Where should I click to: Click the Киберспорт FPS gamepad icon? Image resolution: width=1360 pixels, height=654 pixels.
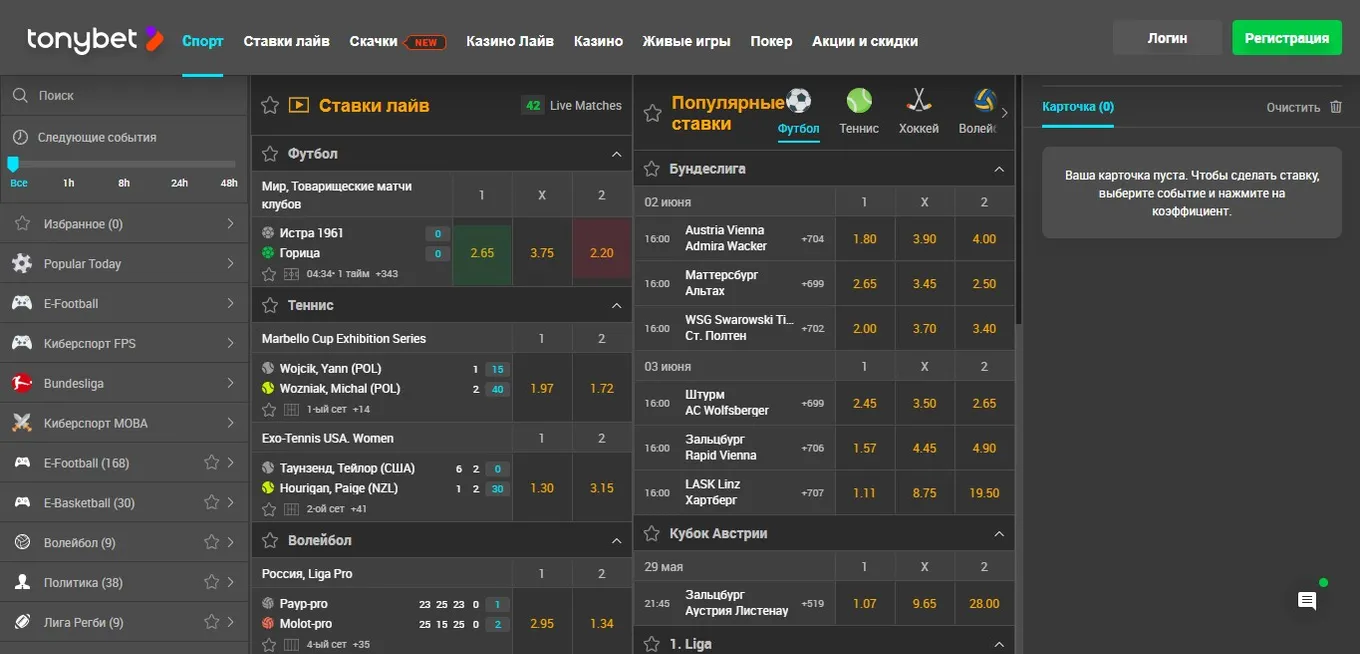click(x=22, y=343)
